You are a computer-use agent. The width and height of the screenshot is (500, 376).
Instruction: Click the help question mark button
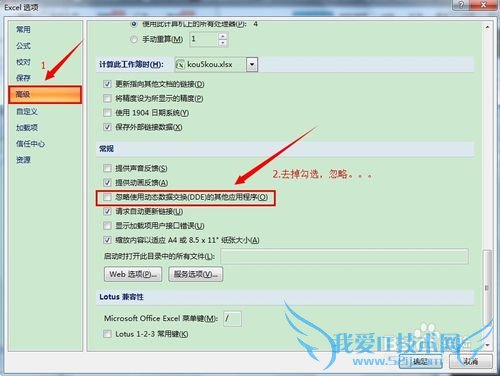point(461,5)
